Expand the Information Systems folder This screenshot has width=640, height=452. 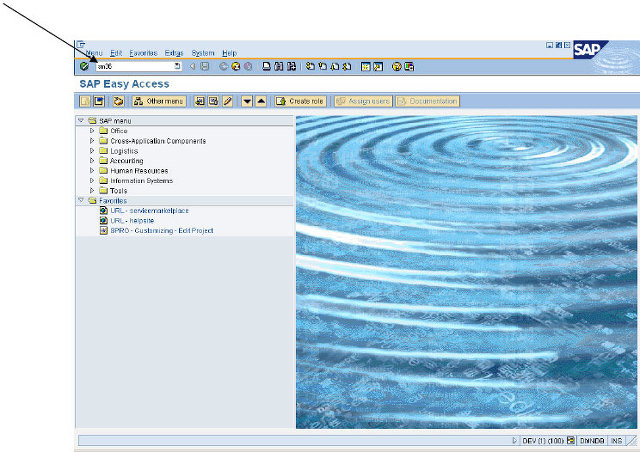click(x=92, y=180)
